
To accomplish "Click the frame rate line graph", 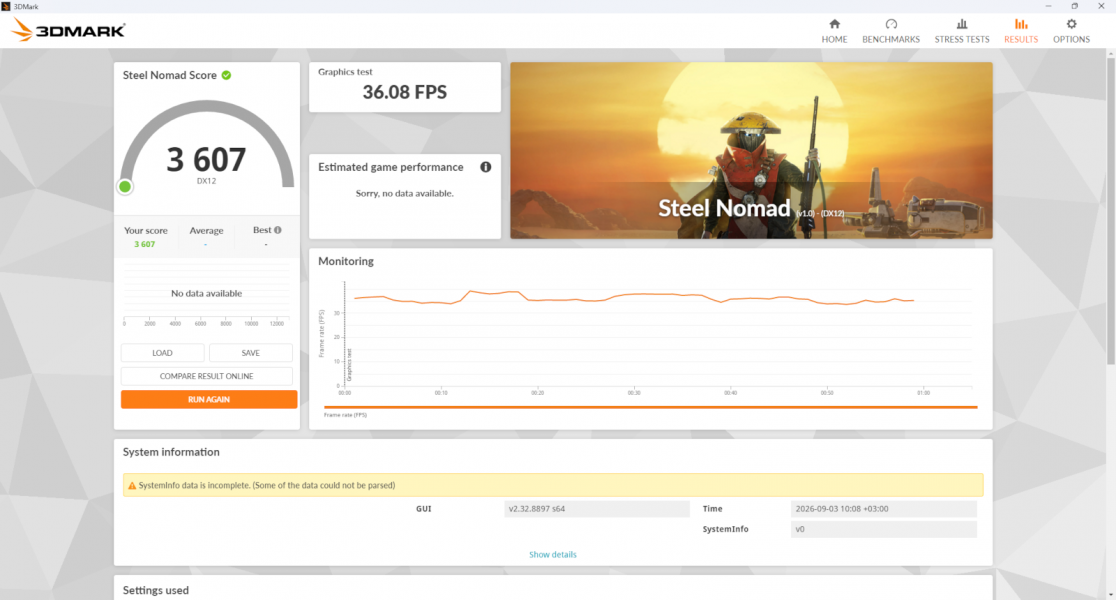I will (x=634, y=298).
